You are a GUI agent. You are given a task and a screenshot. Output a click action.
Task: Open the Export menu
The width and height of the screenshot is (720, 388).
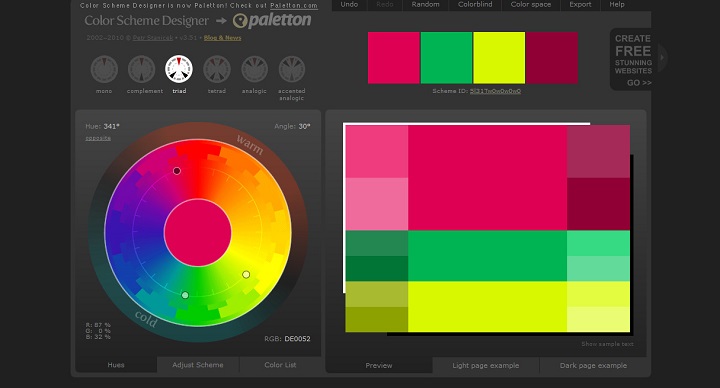pyautogui.click(x=580, y=5)
